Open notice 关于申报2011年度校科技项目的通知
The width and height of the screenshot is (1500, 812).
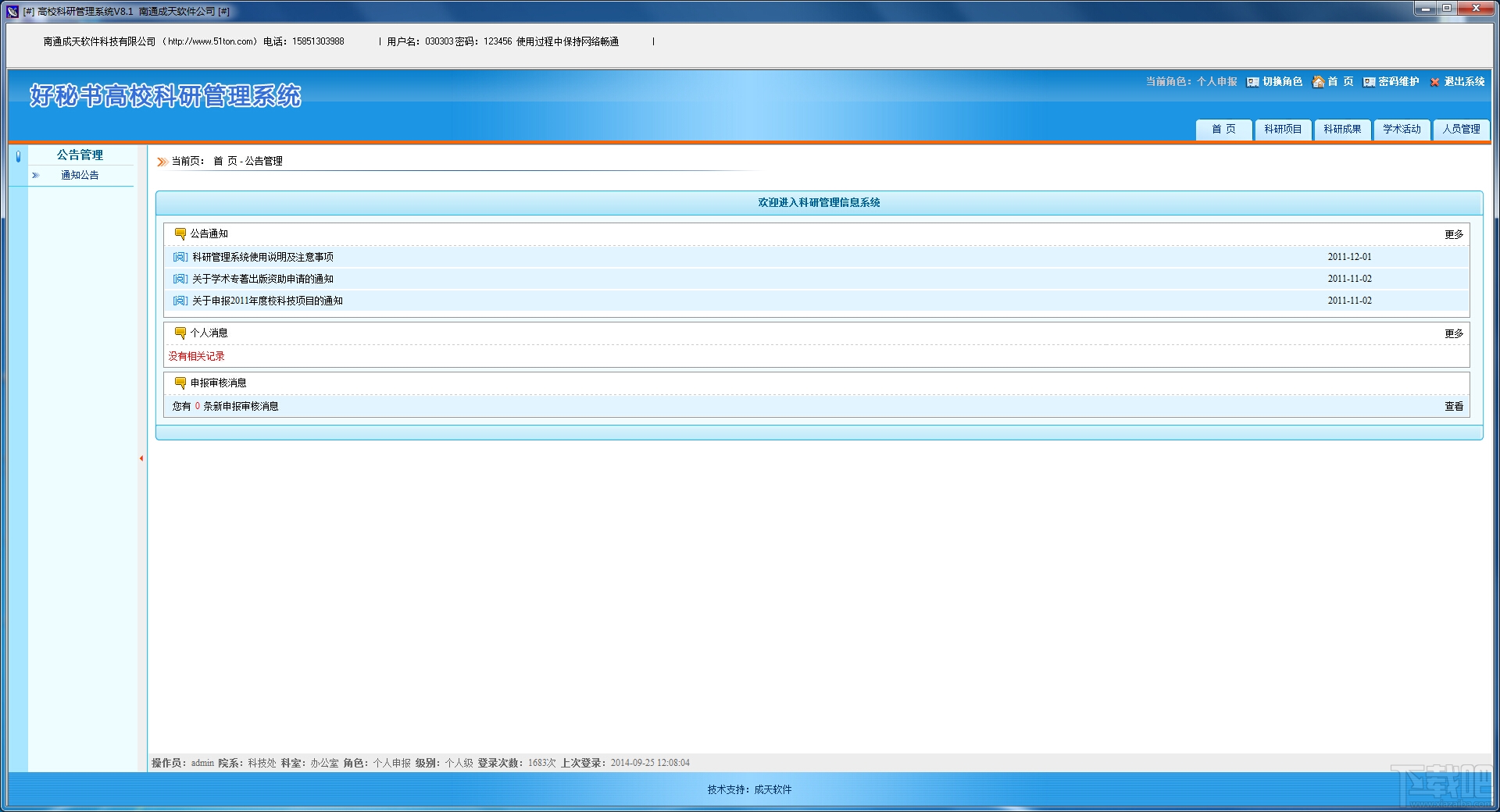coord(268,301)
